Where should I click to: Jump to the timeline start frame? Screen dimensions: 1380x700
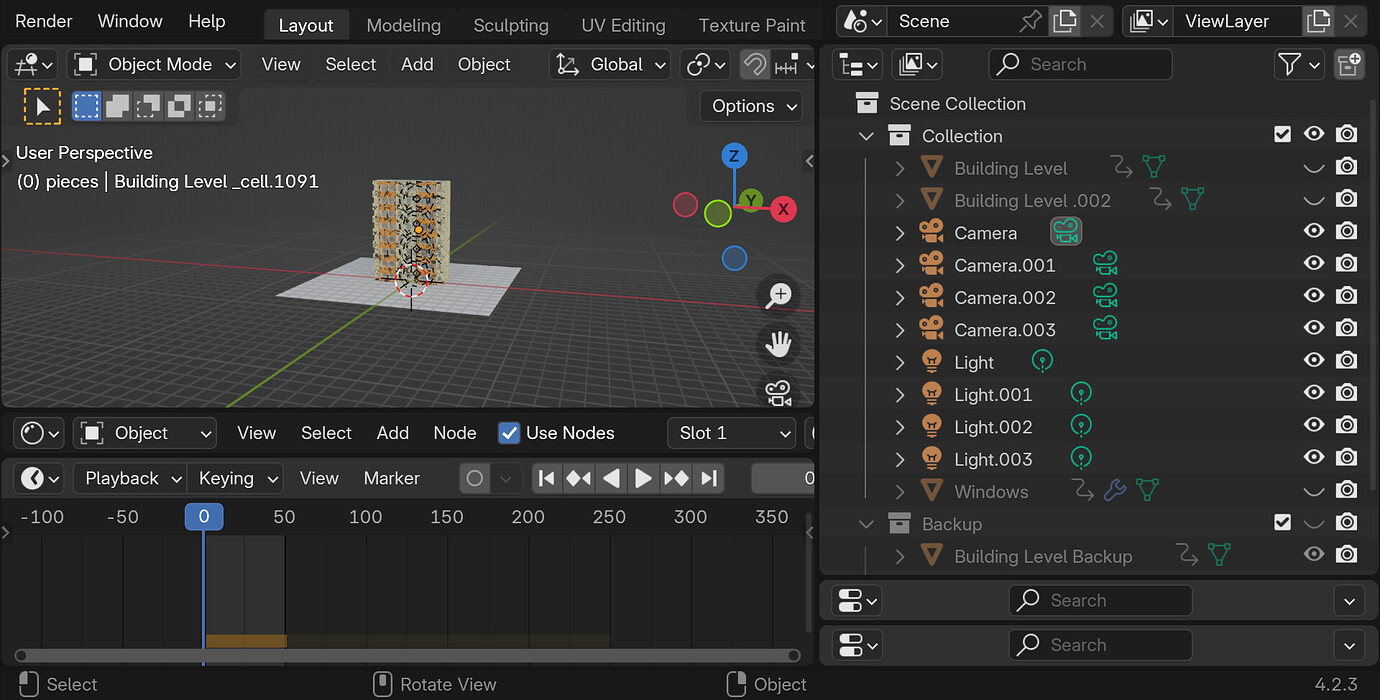coord(546,478)
